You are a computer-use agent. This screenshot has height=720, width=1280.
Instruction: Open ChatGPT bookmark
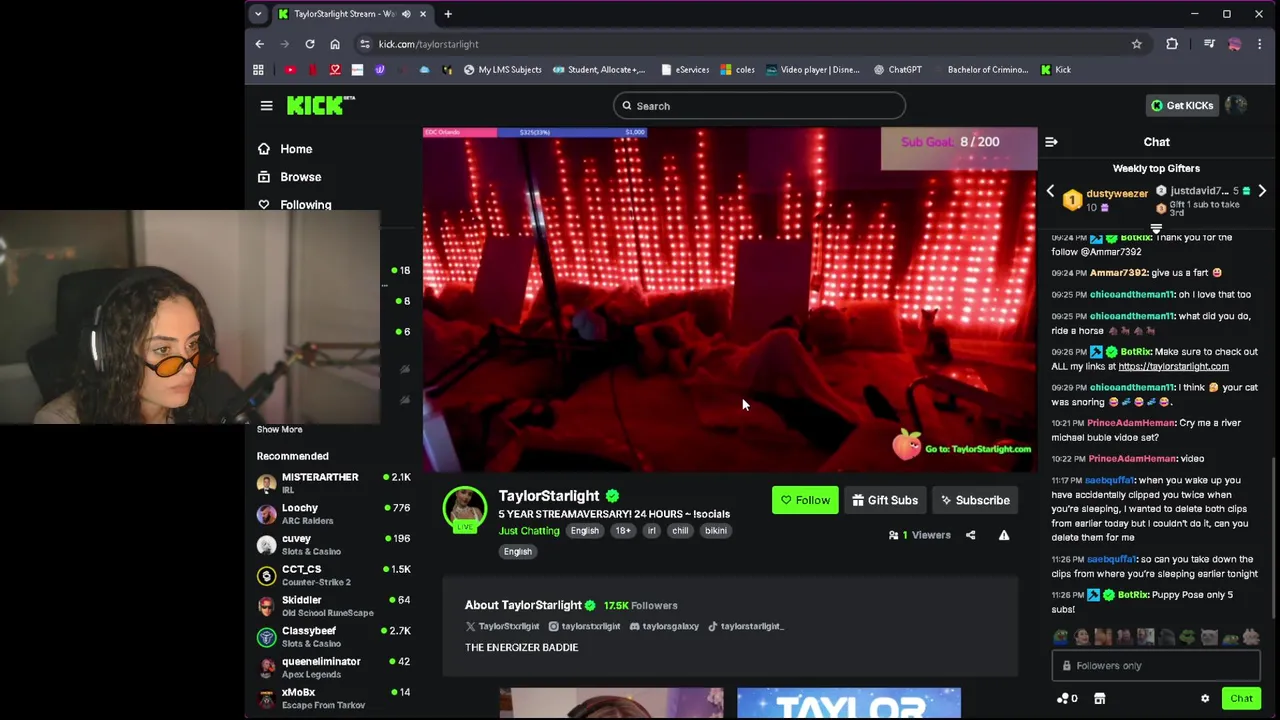pos(897,70)
